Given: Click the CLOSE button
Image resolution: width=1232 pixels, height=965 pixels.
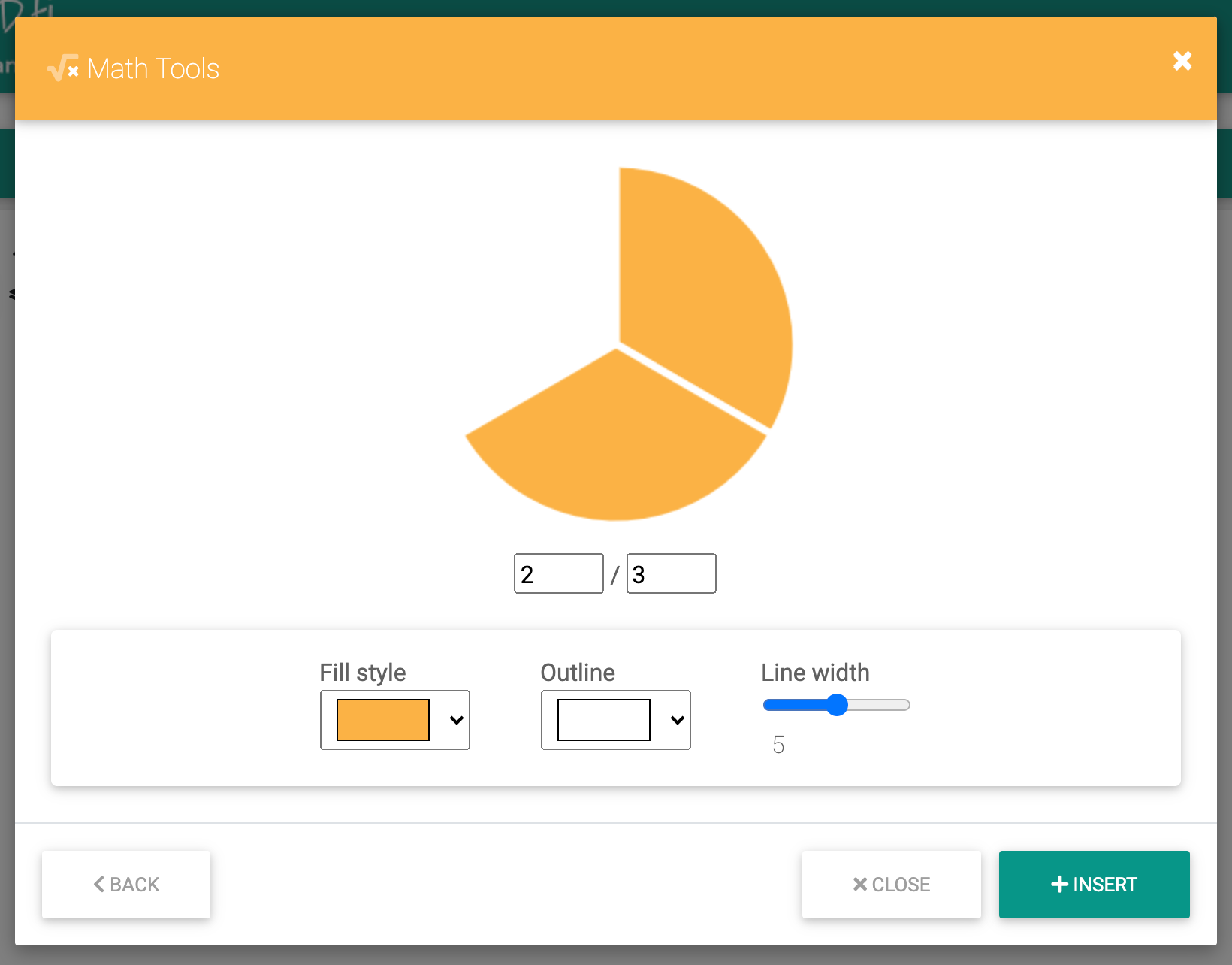Looking at the screenshot, I should (891, 885).
